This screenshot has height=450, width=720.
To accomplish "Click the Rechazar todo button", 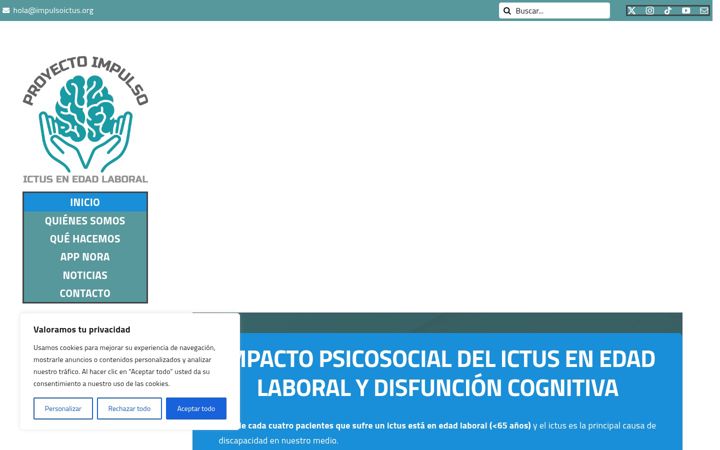I will (x=129, y=408).
